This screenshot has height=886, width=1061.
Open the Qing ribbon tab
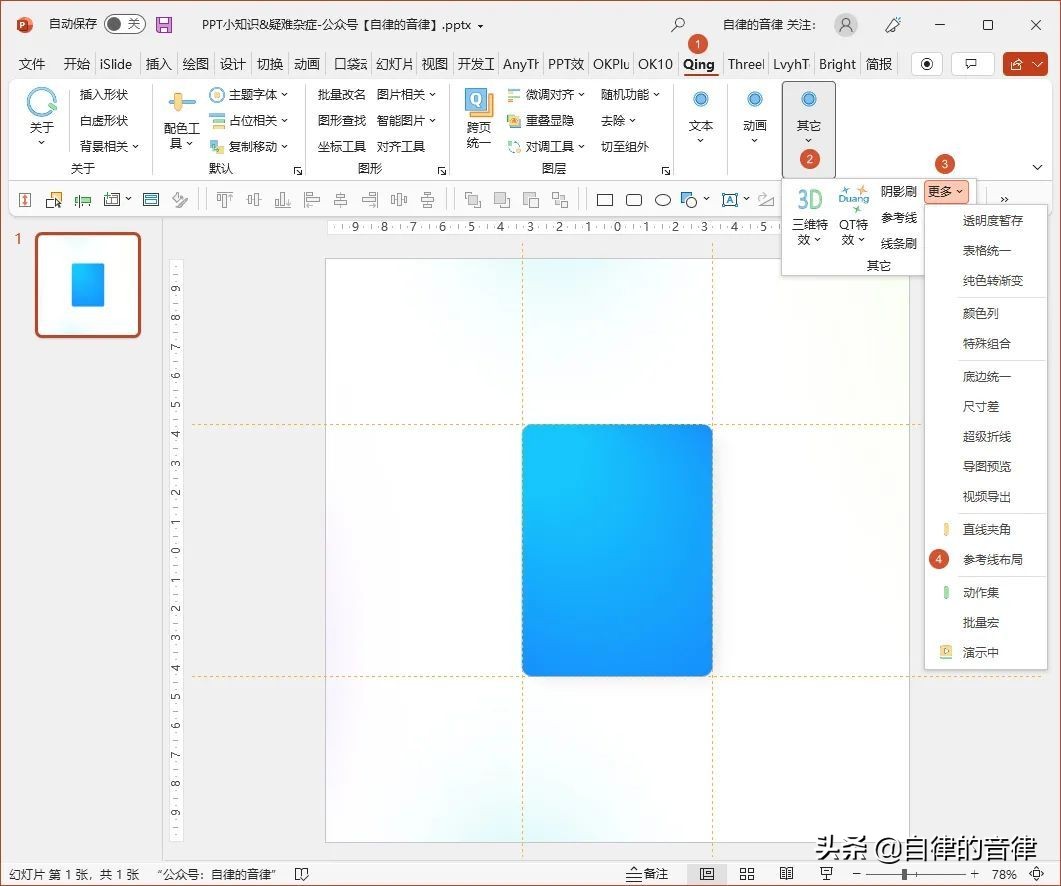(x=699, y=64)
